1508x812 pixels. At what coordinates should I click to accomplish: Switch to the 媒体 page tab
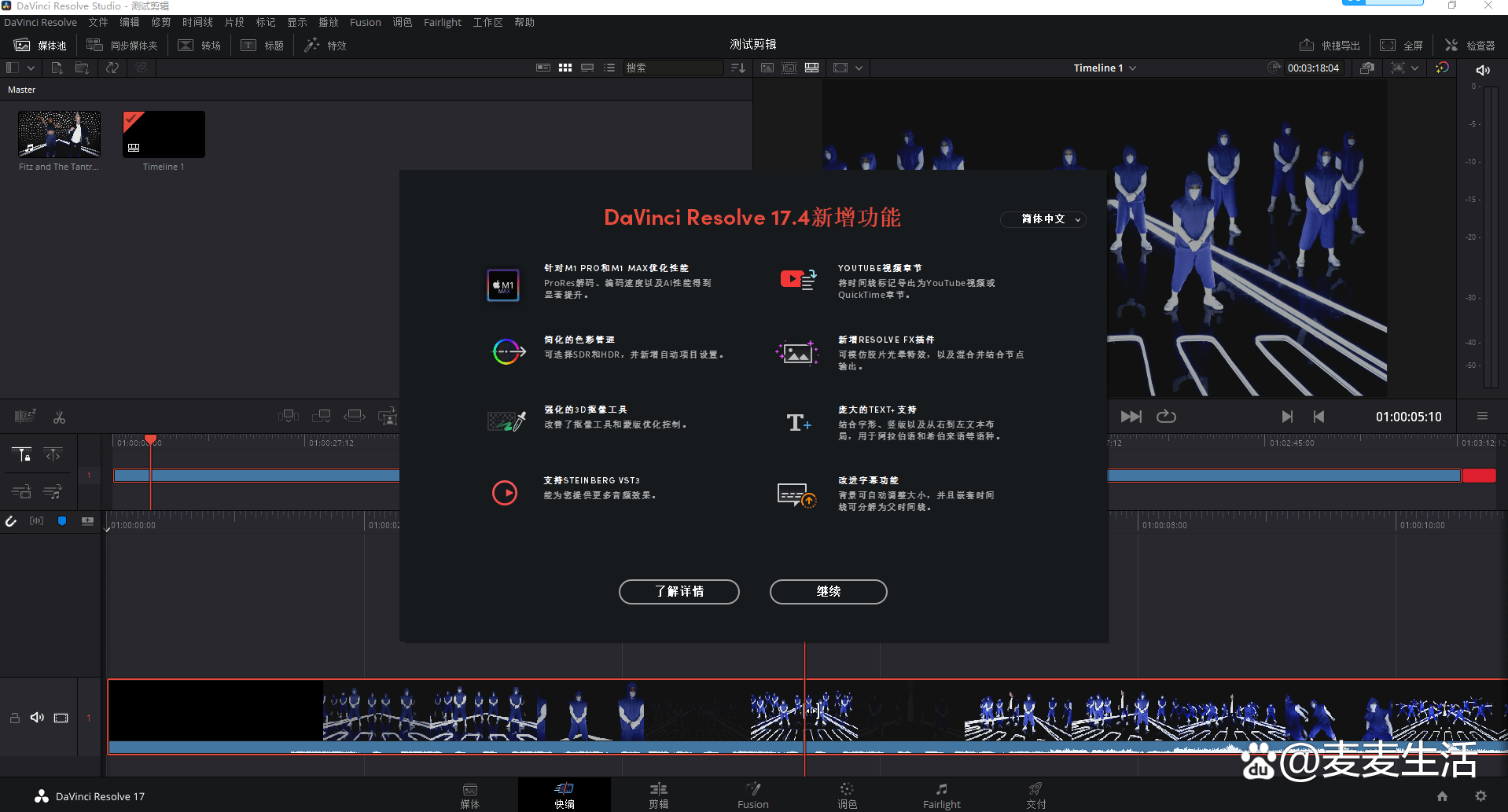(x=470, y=795)
